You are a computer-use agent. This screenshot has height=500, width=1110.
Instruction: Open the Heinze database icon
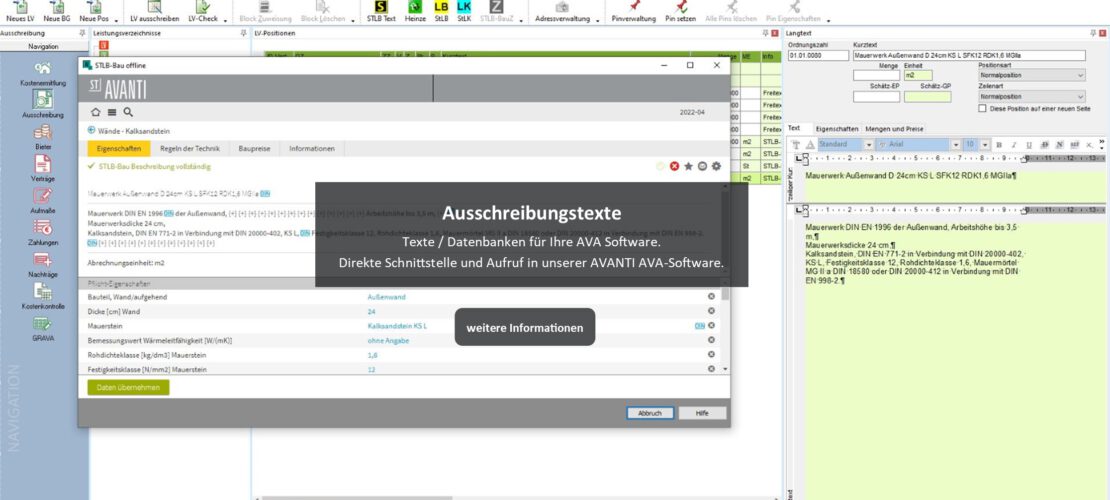tap(414, 11)
